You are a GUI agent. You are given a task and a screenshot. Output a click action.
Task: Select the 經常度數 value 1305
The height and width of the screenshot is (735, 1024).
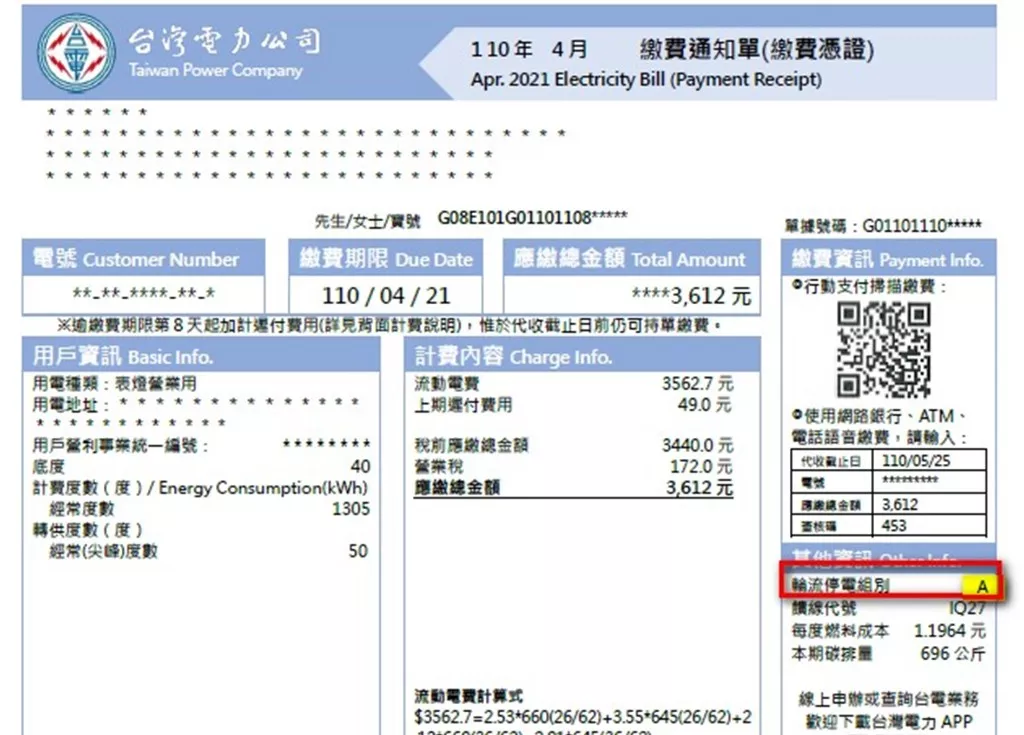pos(351,509)
